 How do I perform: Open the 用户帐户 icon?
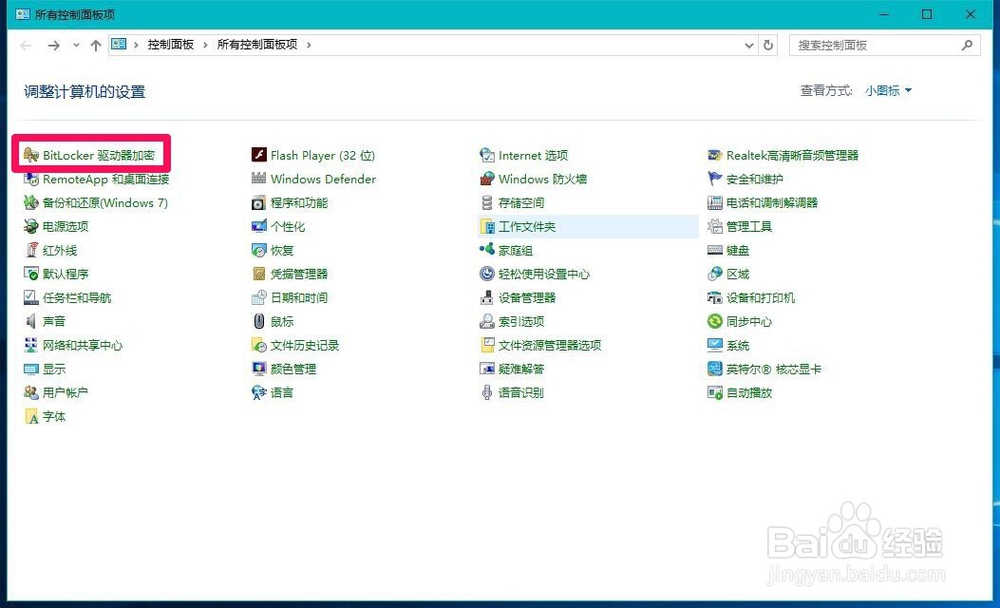coord(31,392)
